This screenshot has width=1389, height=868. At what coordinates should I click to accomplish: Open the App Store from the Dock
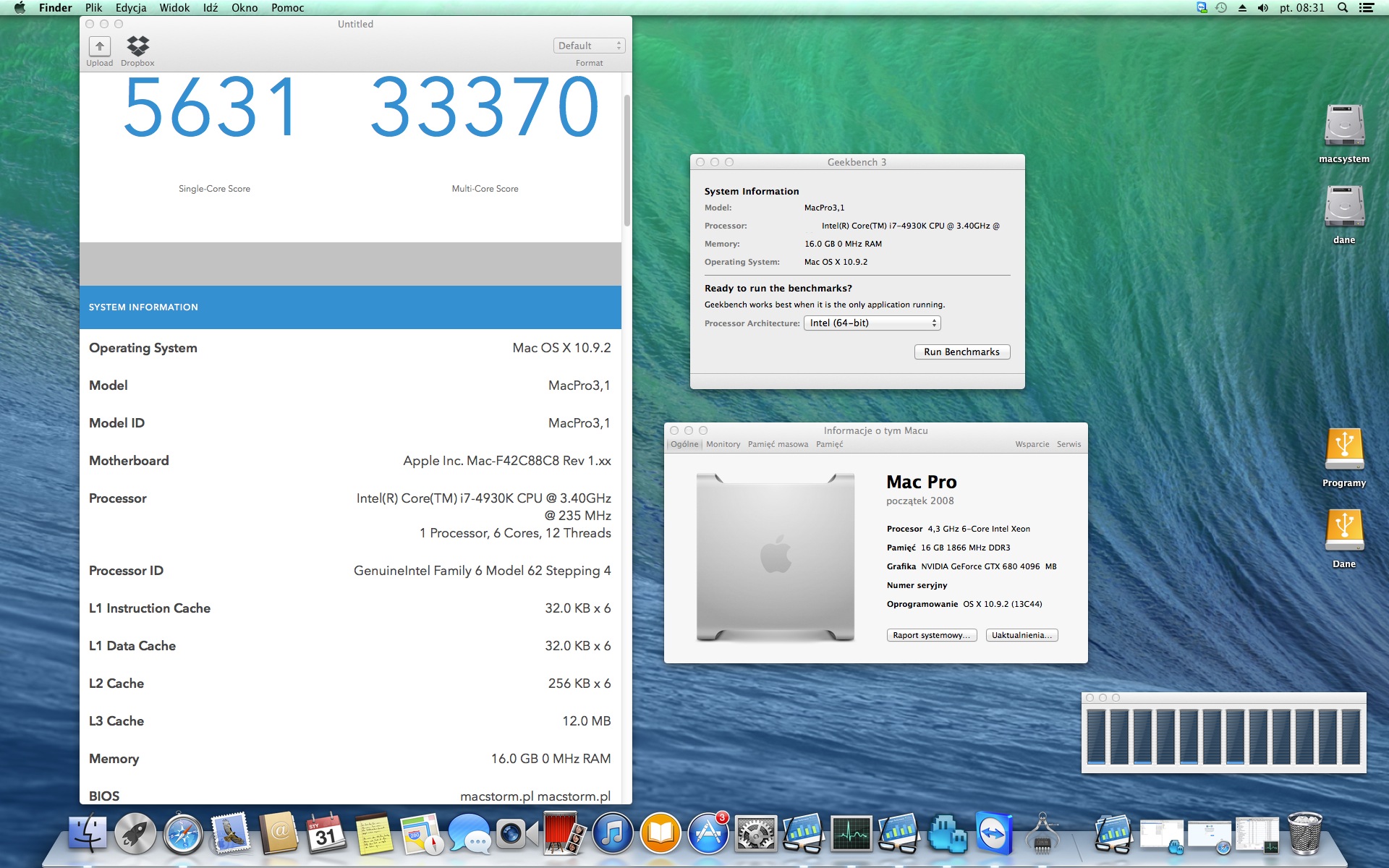(708, 834)
